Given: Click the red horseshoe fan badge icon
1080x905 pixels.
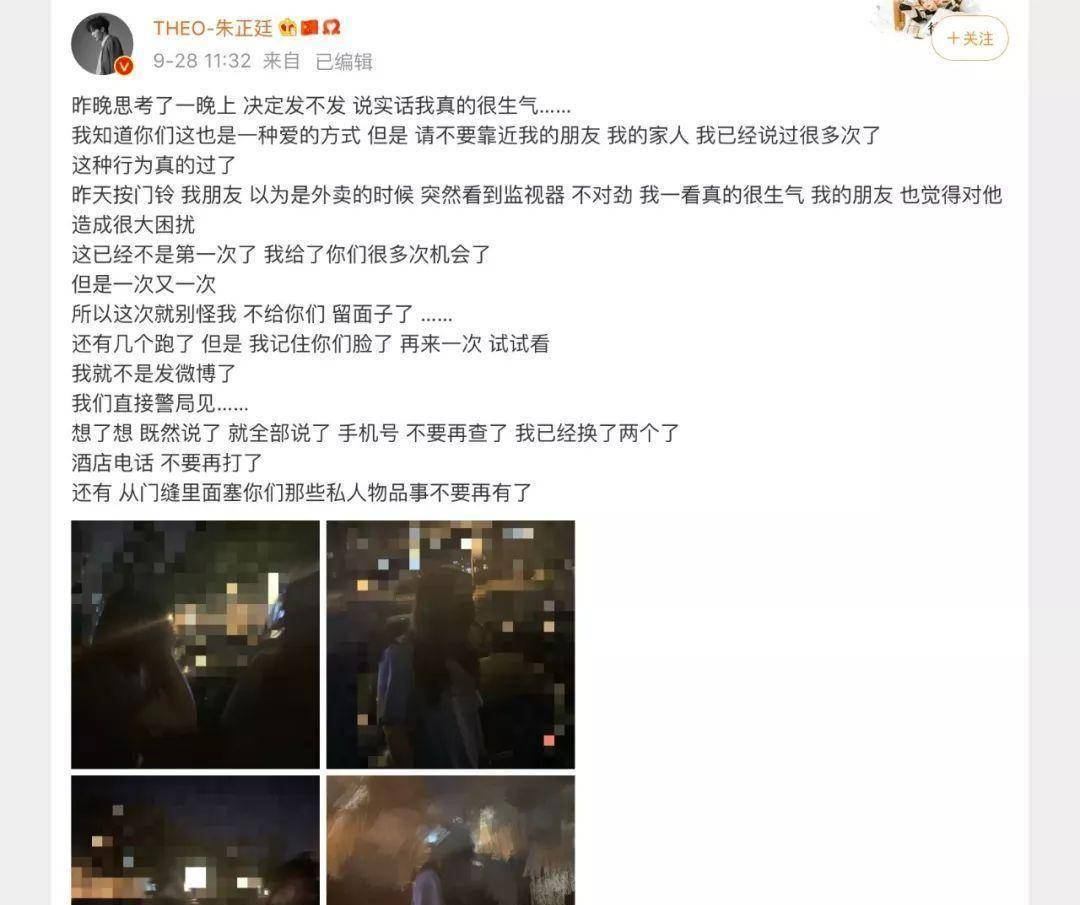Looking at the screenshot, I should [x=332, y=28].
